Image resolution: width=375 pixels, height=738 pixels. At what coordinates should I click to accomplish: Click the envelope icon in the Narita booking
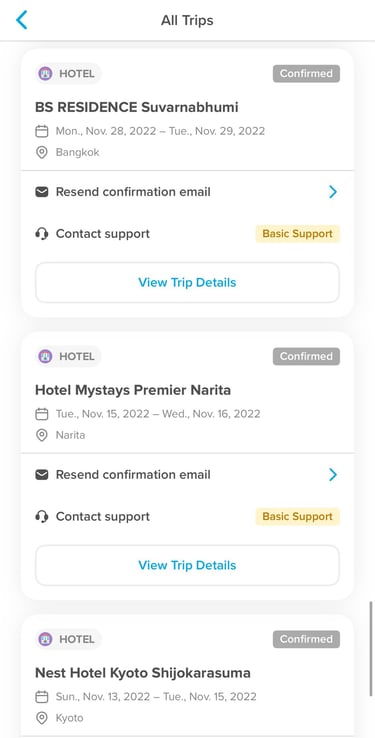42,475
